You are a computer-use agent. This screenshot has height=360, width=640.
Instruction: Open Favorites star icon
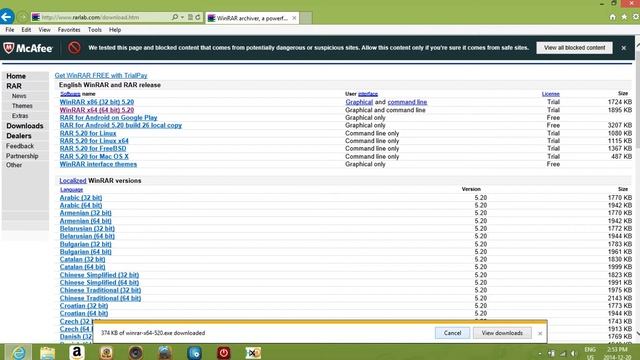[624, 17]
